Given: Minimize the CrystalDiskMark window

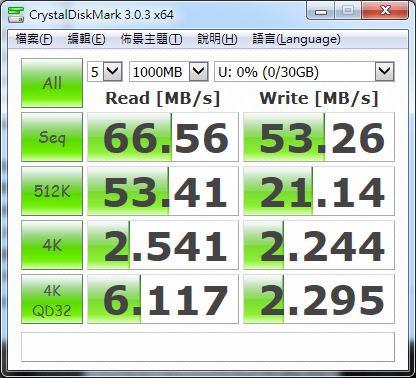Looking at the screenshot, I should click(321, 11).
